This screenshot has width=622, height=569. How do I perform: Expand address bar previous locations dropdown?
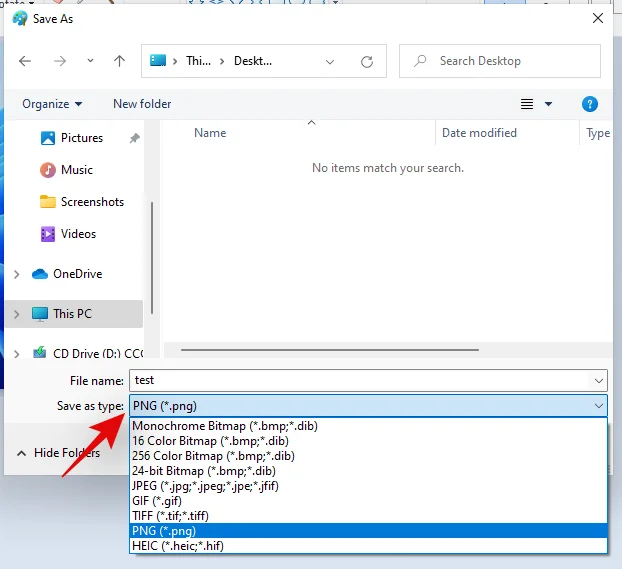330,62
